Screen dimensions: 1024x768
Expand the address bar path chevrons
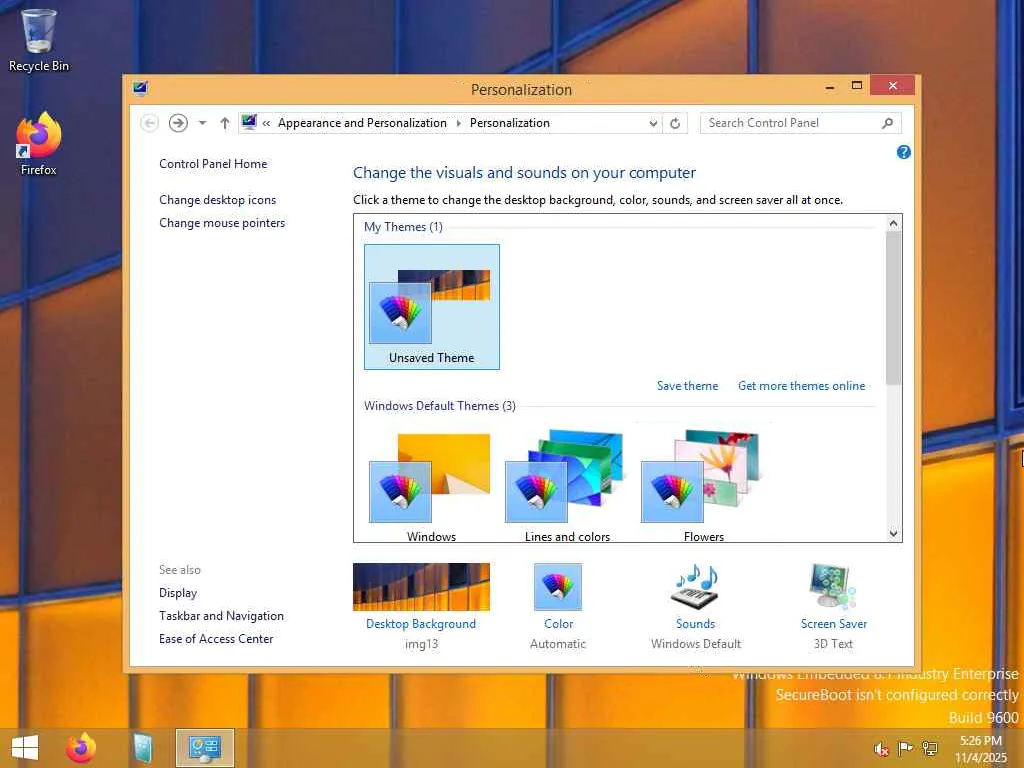[x=266, y=123]
